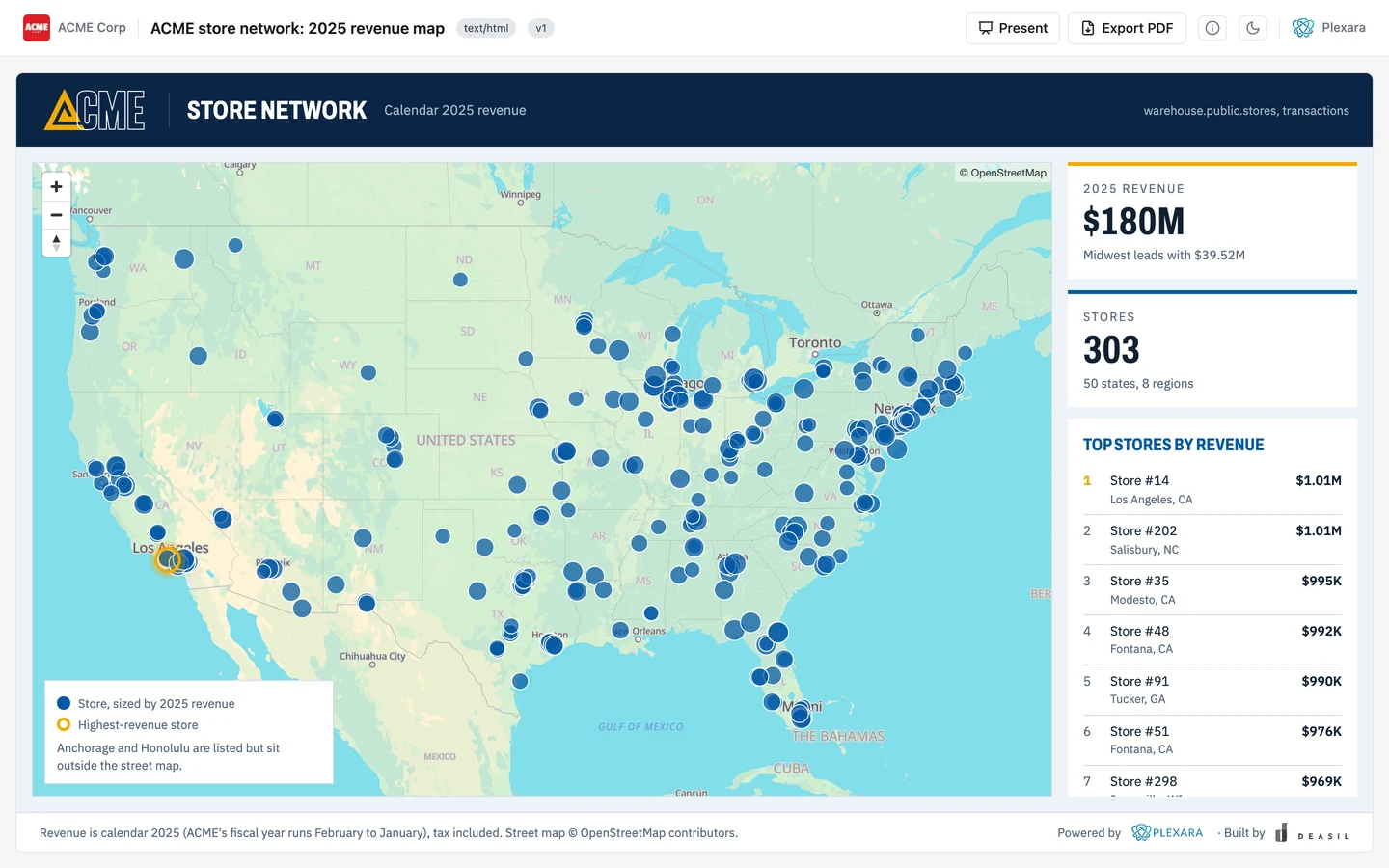Select Store #202 Salisbury row

pyautogui.click(x=1212, y=540)
